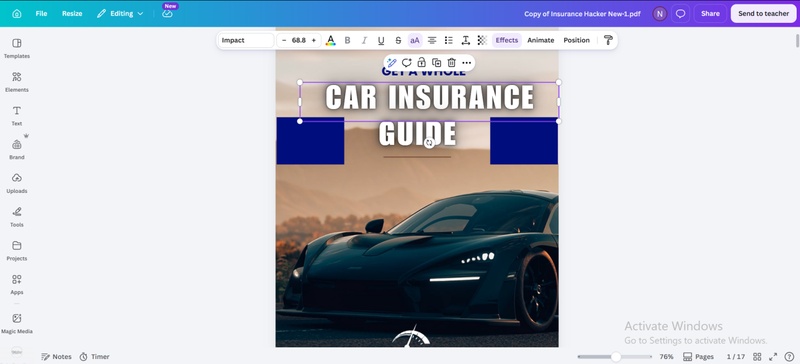The image size is (800, 364).
Task: Select the left dark blue rectangle
Action: (x=310, y=141)
